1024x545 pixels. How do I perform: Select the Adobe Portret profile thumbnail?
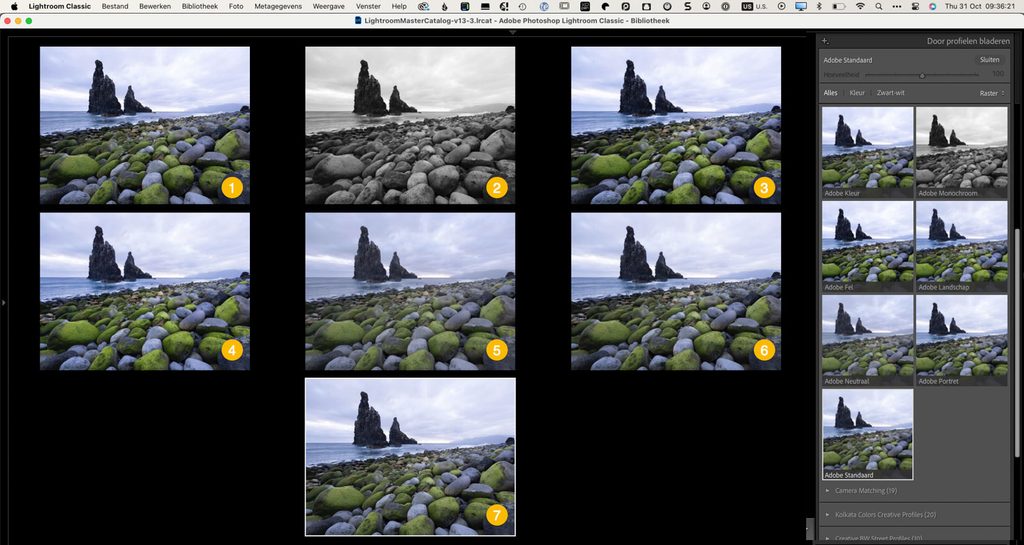click(961, 340)
